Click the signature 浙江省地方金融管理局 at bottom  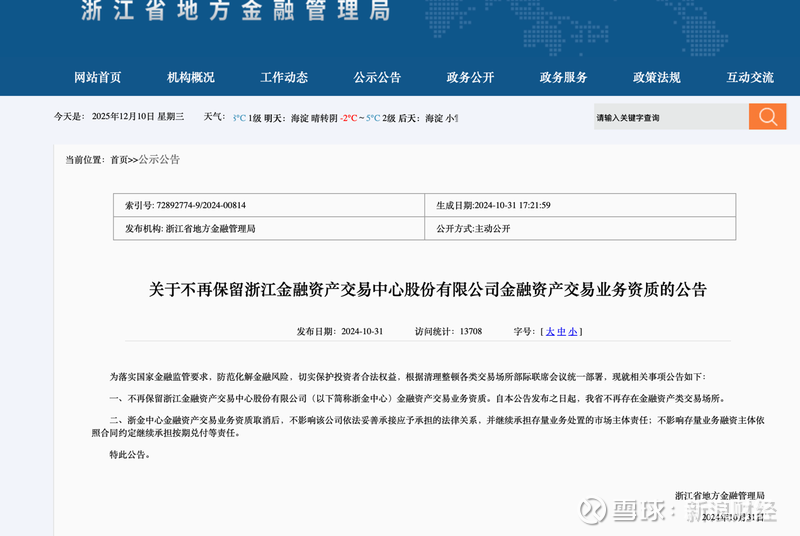click(x=720, y=496)
